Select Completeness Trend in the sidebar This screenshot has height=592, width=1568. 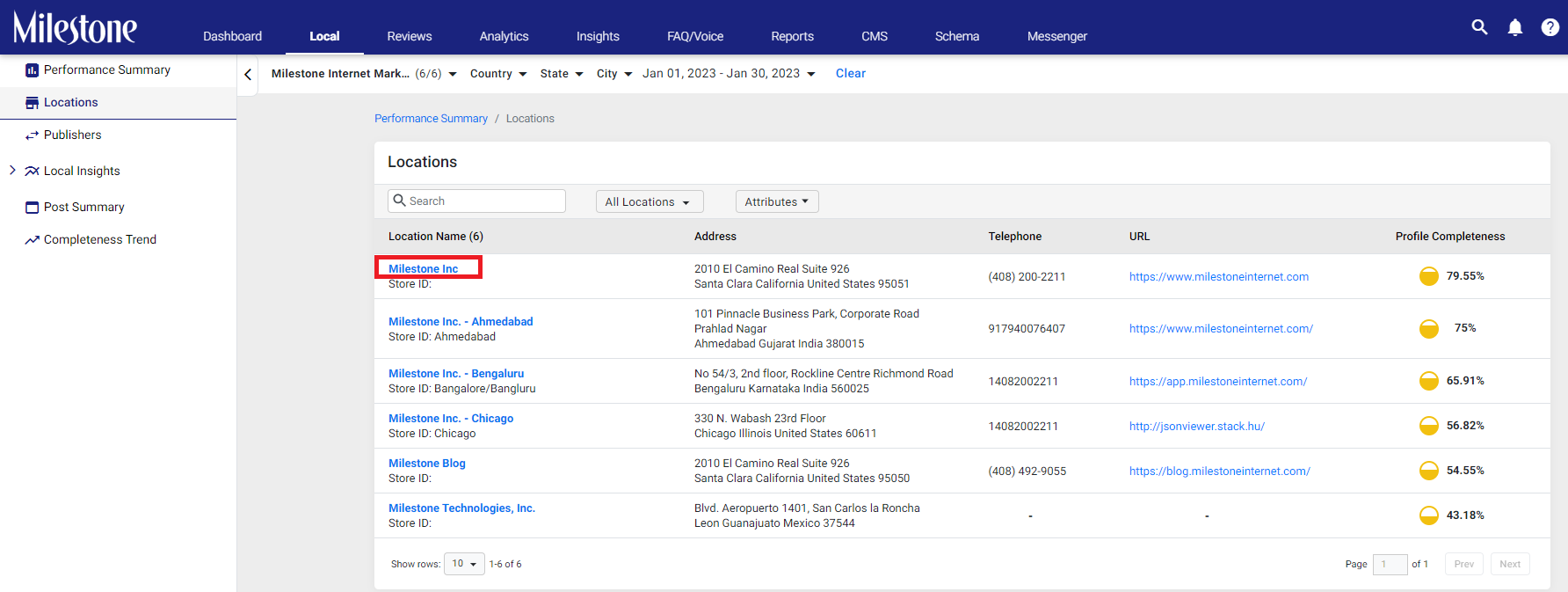pos(100,240)
